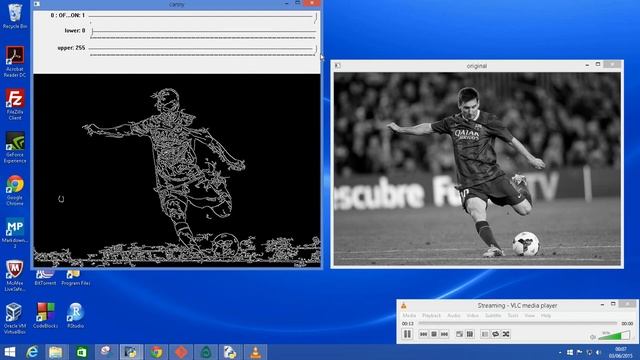Pause playback in VLC media player

(407, 334)
